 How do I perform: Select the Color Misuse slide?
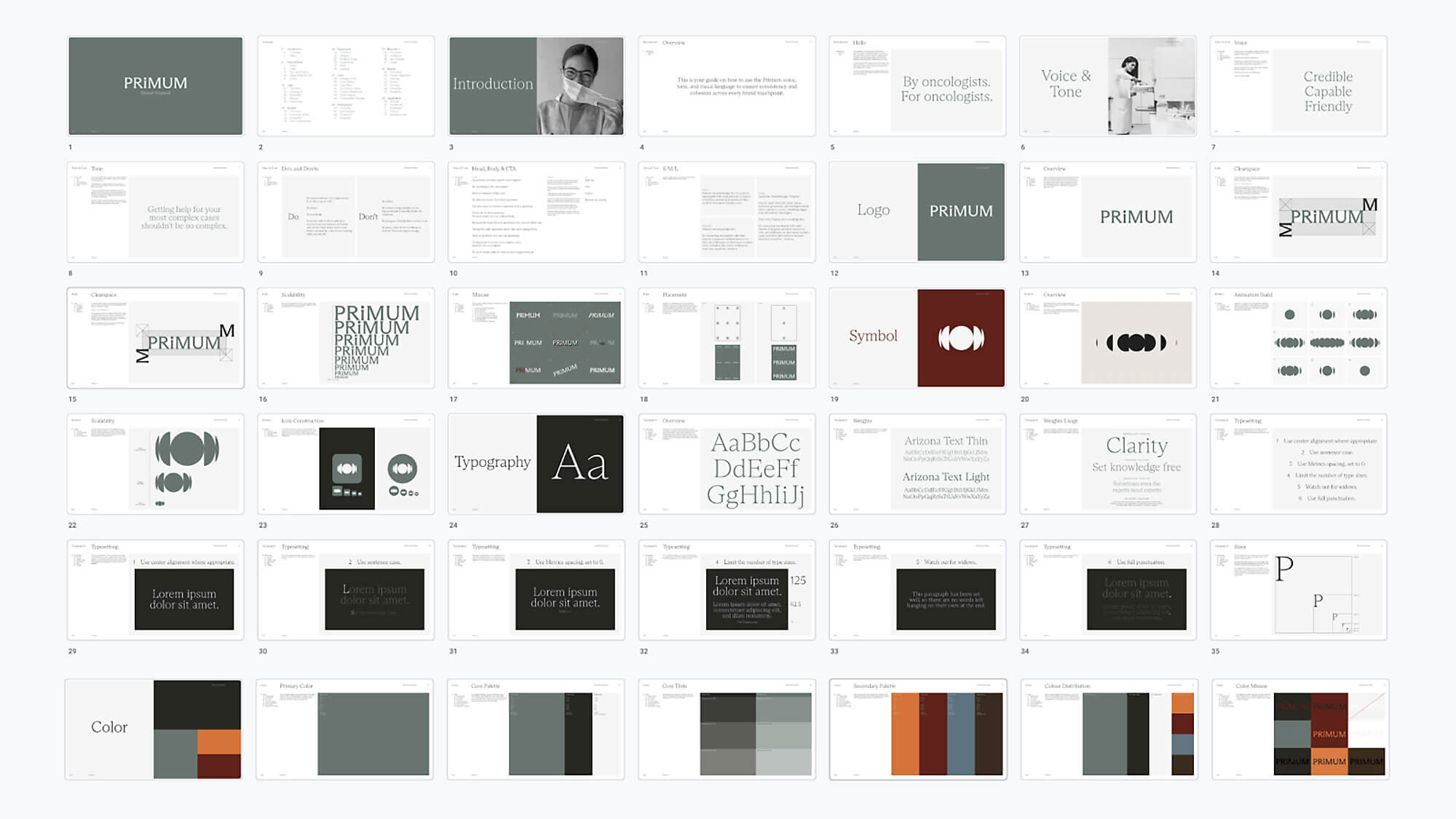(1300, 729)
